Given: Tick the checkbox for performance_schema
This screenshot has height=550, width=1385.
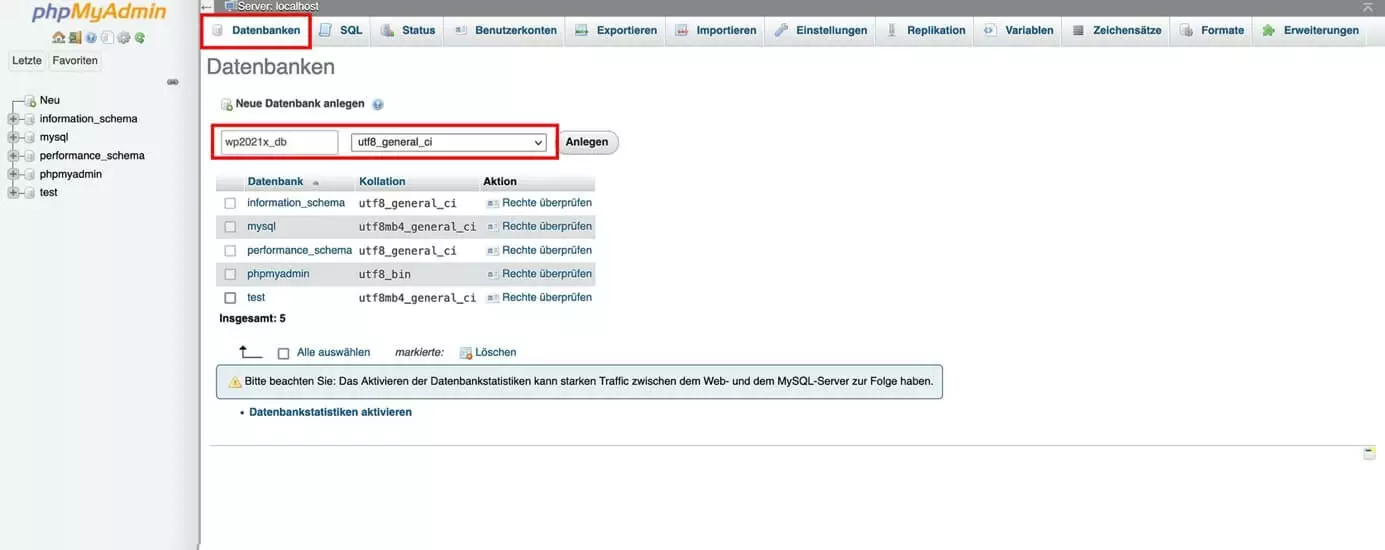Looking at the screenshot, I should (230, 250).
